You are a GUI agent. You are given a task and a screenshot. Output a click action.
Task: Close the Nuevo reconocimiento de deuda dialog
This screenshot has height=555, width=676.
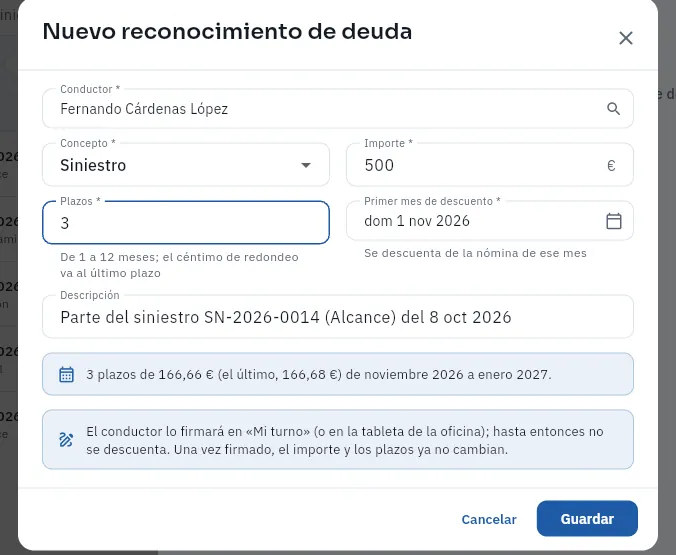pos(626,38)
